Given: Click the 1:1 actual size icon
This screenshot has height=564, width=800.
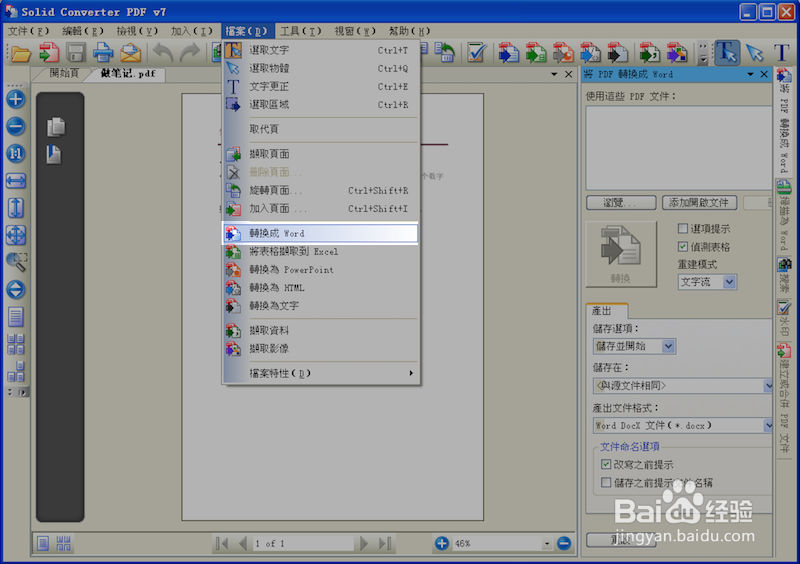Looking at the screenshot, I should [x=16, y=153].
